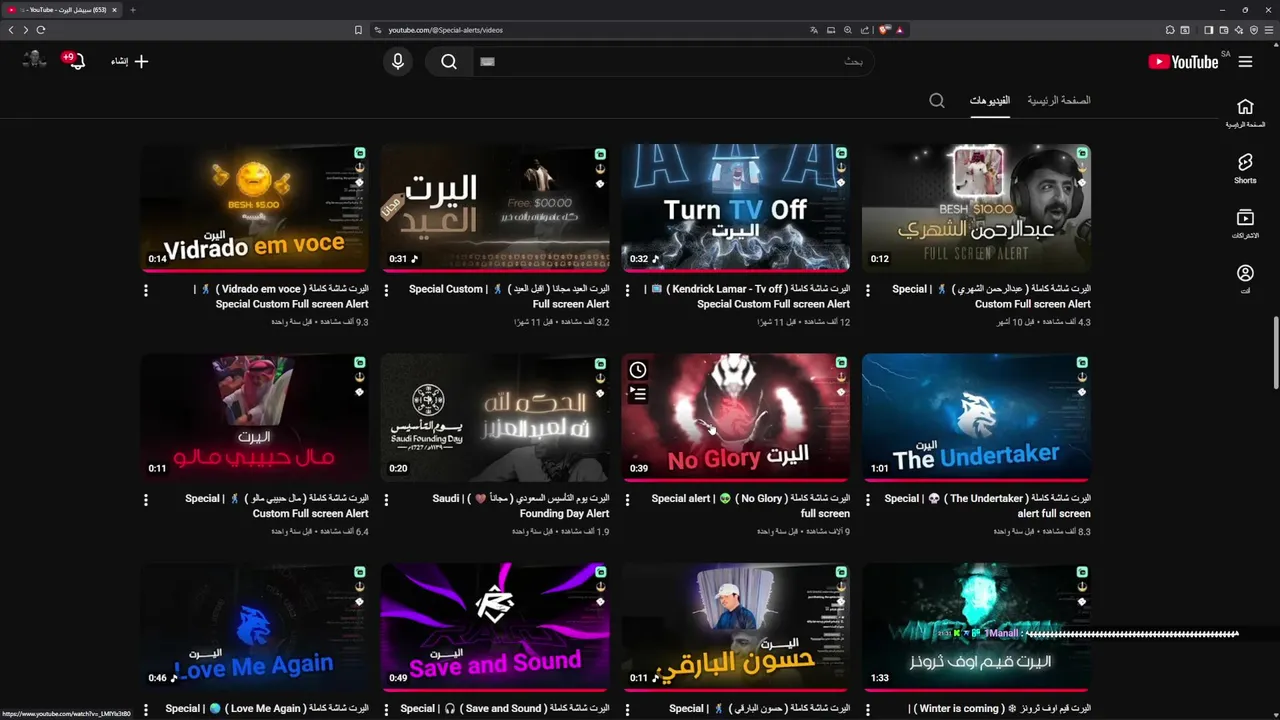Open Home in the YouTube sidebar

tap(1245, 113)
